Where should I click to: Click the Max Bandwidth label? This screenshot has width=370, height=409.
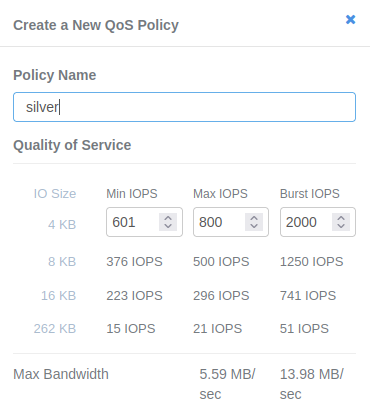pos(61,374)
